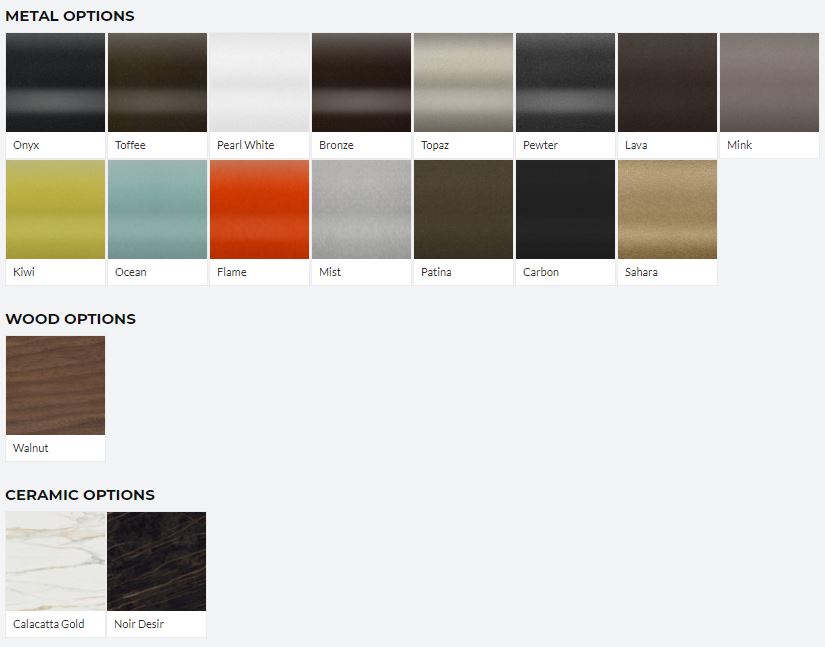This screenshot has width=825, height=647.
Task: Choose the Toffee metal finish
Action: (157, 83)
